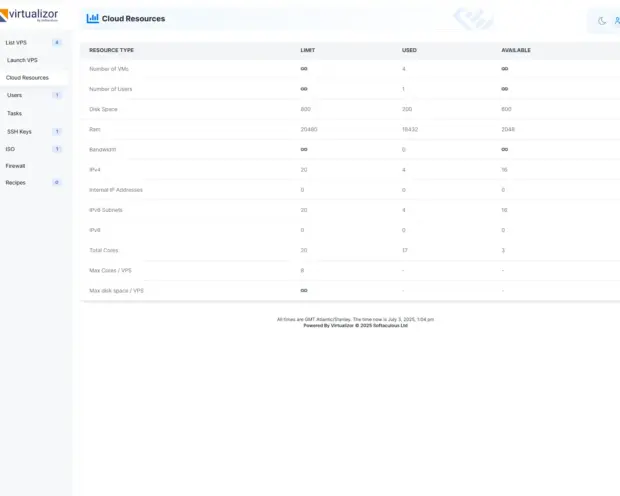
Task: Select the IPv4 row label
Action: pyautogui.click(x=95, y=170)
